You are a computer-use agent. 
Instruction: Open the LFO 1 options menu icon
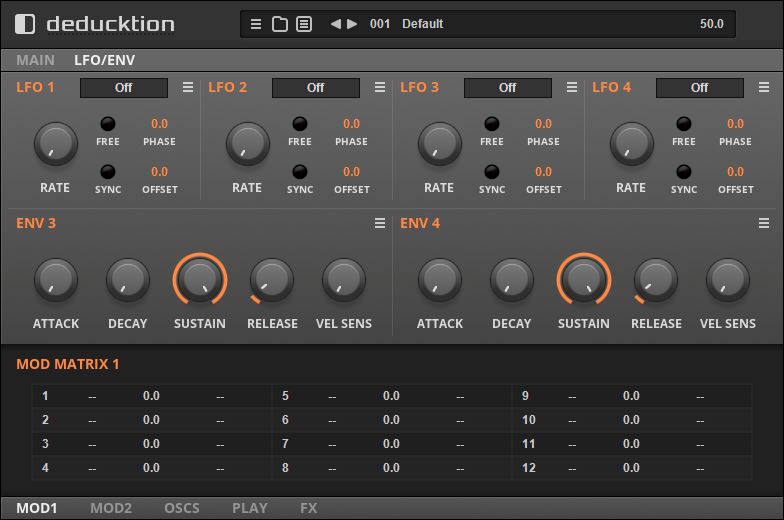point(188,88)
